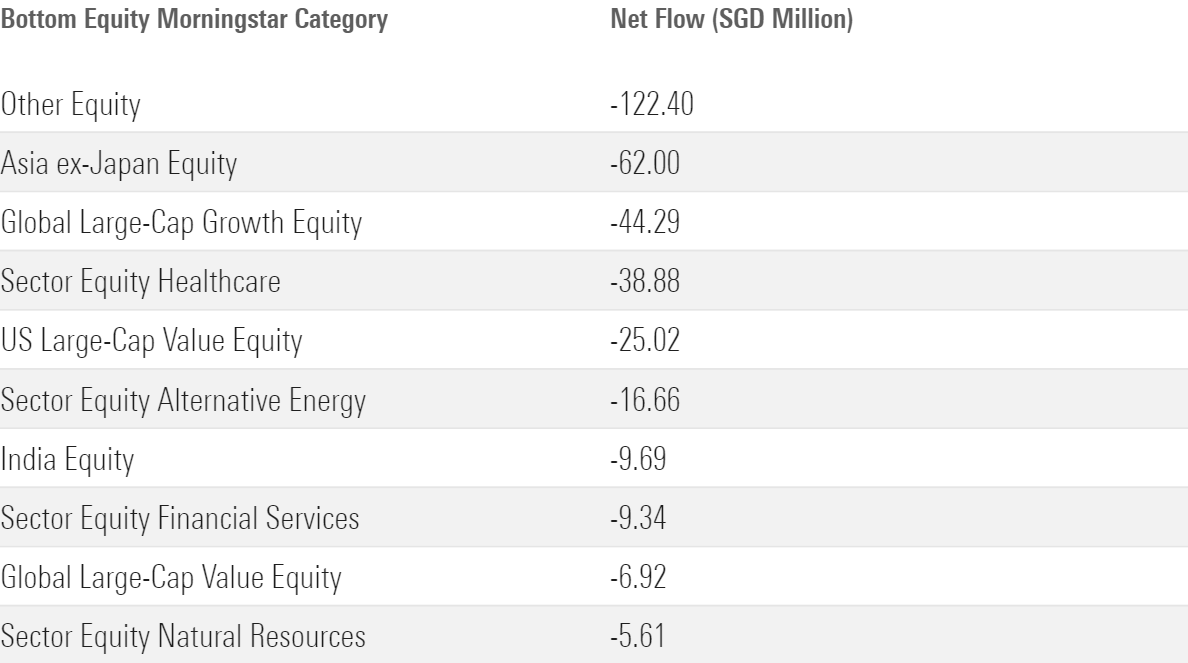Click the -25.02 net flow value
This screenshot has height=663, width=1188.
(x=644, y=340)
